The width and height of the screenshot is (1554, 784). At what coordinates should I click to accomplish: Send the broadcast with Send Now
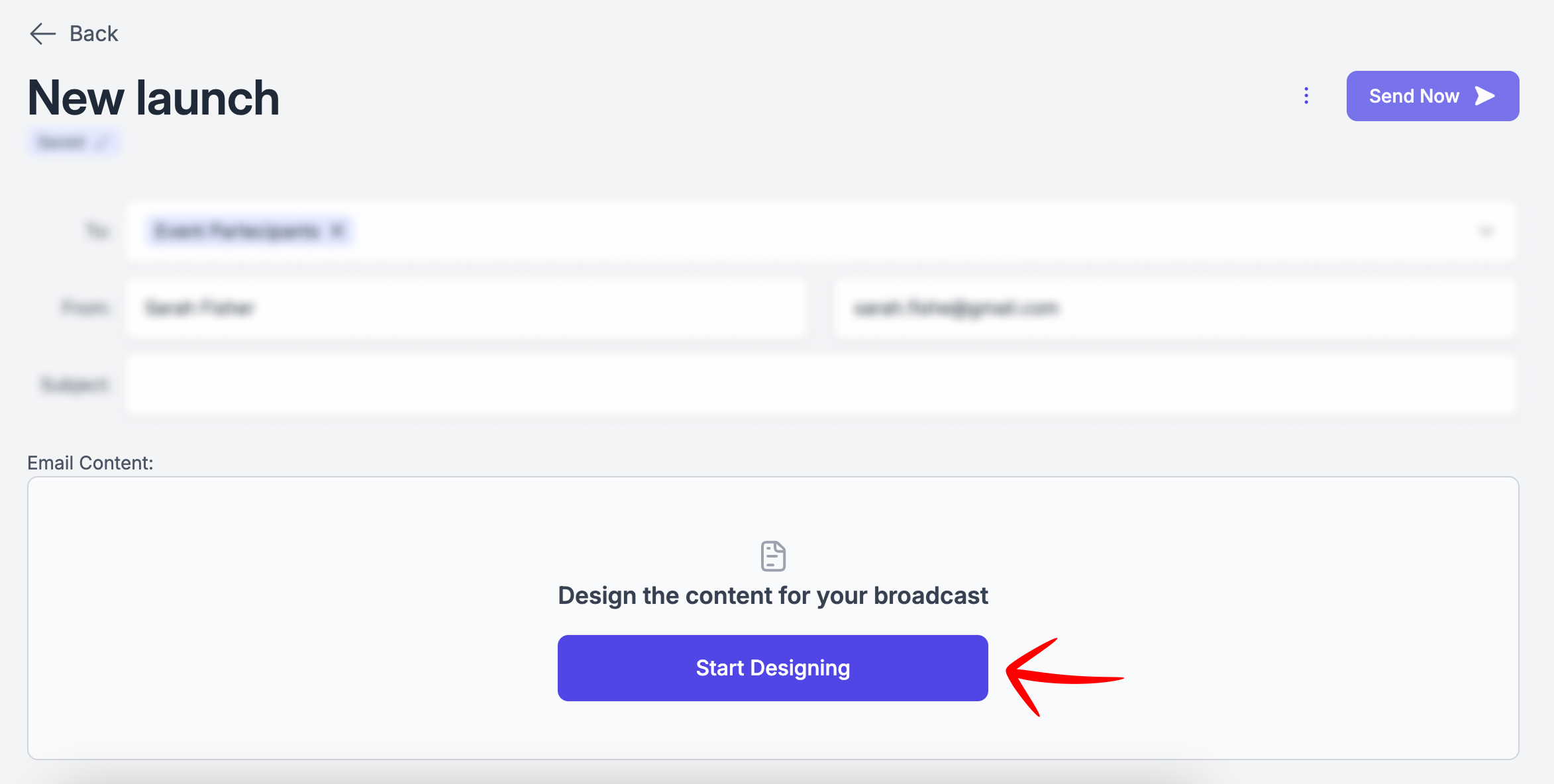[x=1433, y=96]
